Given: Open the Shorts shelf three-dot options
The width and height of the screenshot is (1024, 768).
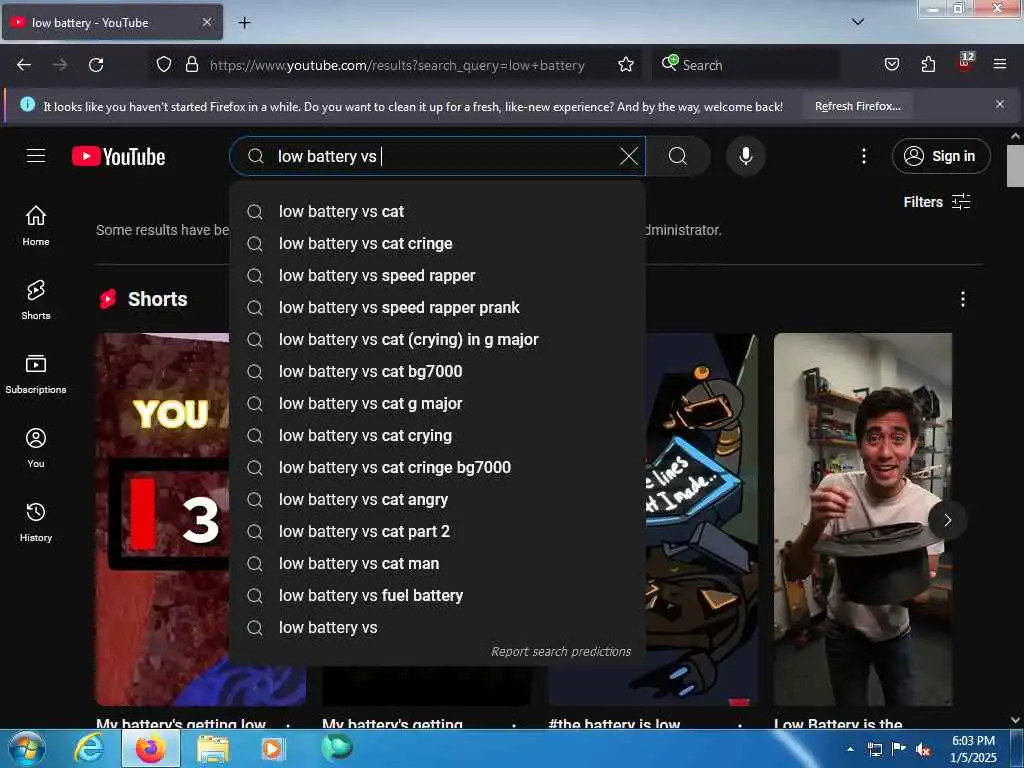Looking at the screenshot, I should click(963, 299).
